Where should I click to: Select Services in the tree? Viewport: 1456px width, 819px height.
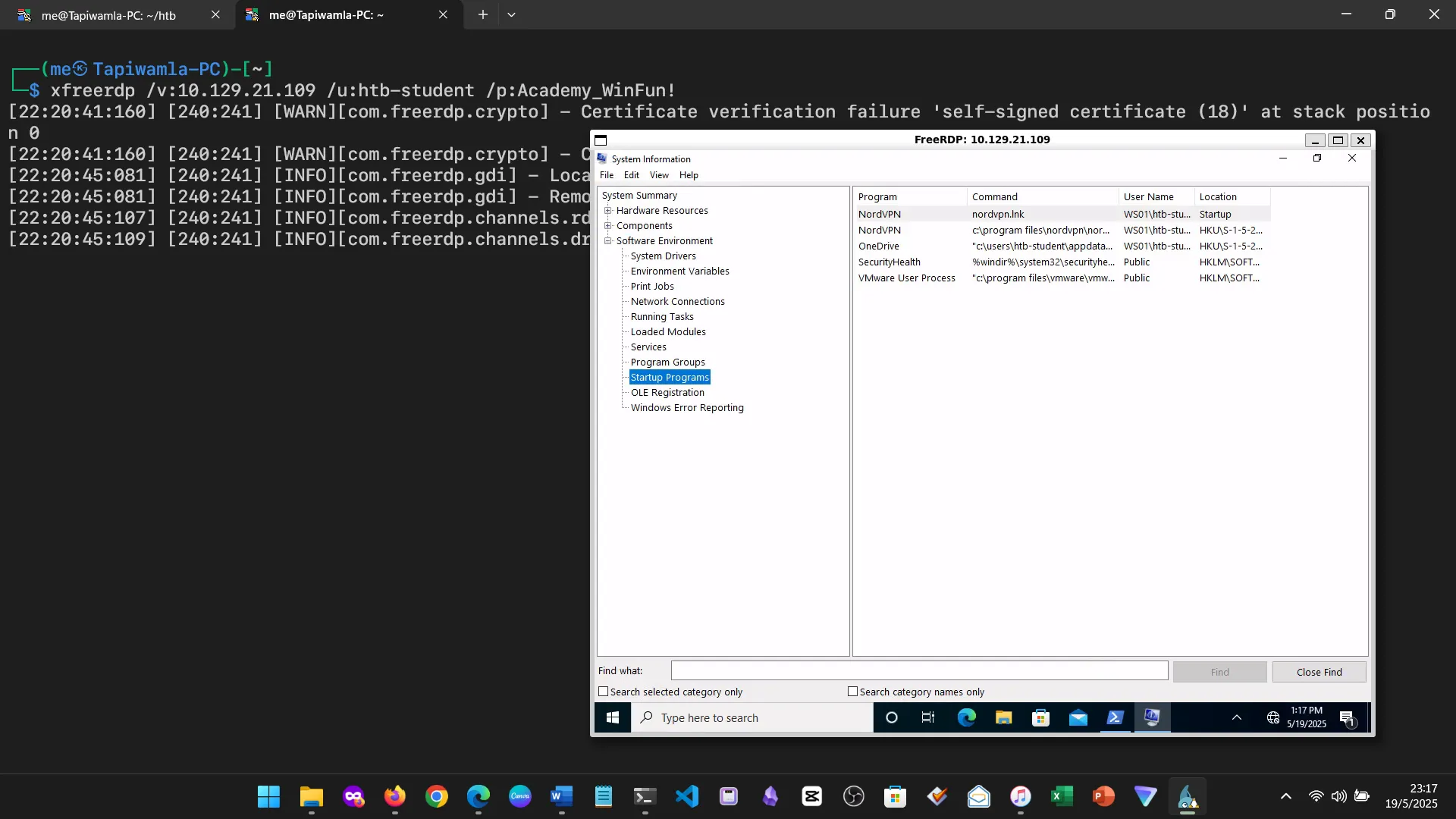[648, 347]
